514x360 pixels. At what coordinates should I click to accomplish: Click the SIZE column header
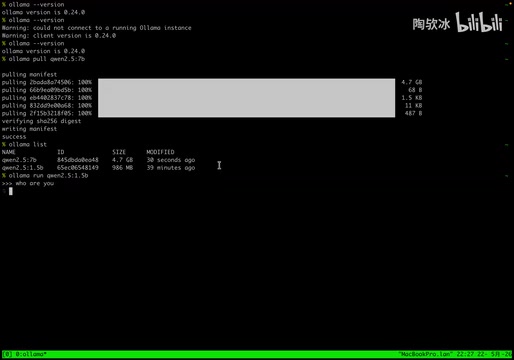pyautogui.click(x=119, y=152)
